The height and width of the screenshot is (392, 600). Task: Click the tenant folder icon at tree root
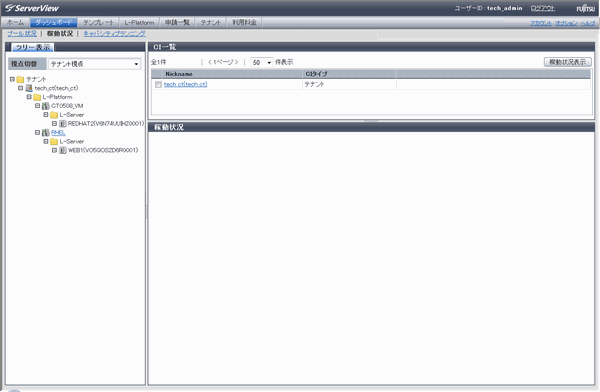click(x=20, y=79)
